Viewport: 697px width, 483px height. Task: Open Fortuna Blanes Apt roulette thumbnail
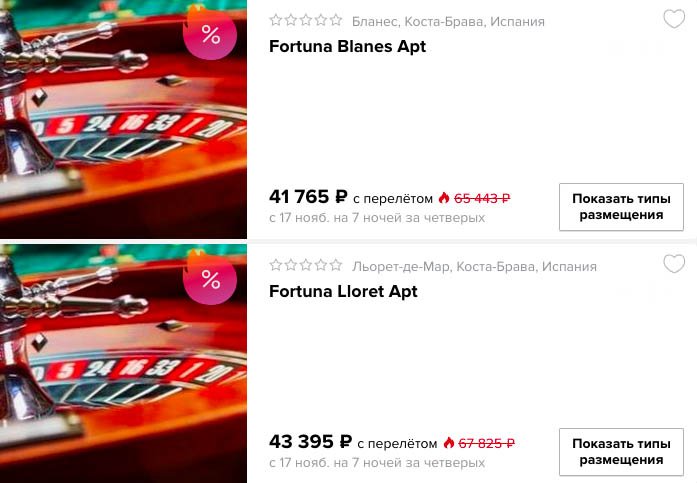coord(123,119)
